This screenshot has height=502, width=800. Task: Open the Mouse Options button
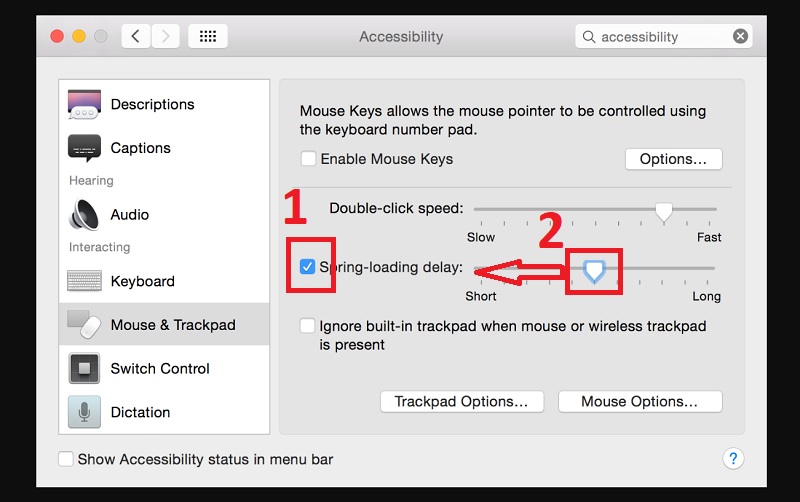[x=639, y=402]
